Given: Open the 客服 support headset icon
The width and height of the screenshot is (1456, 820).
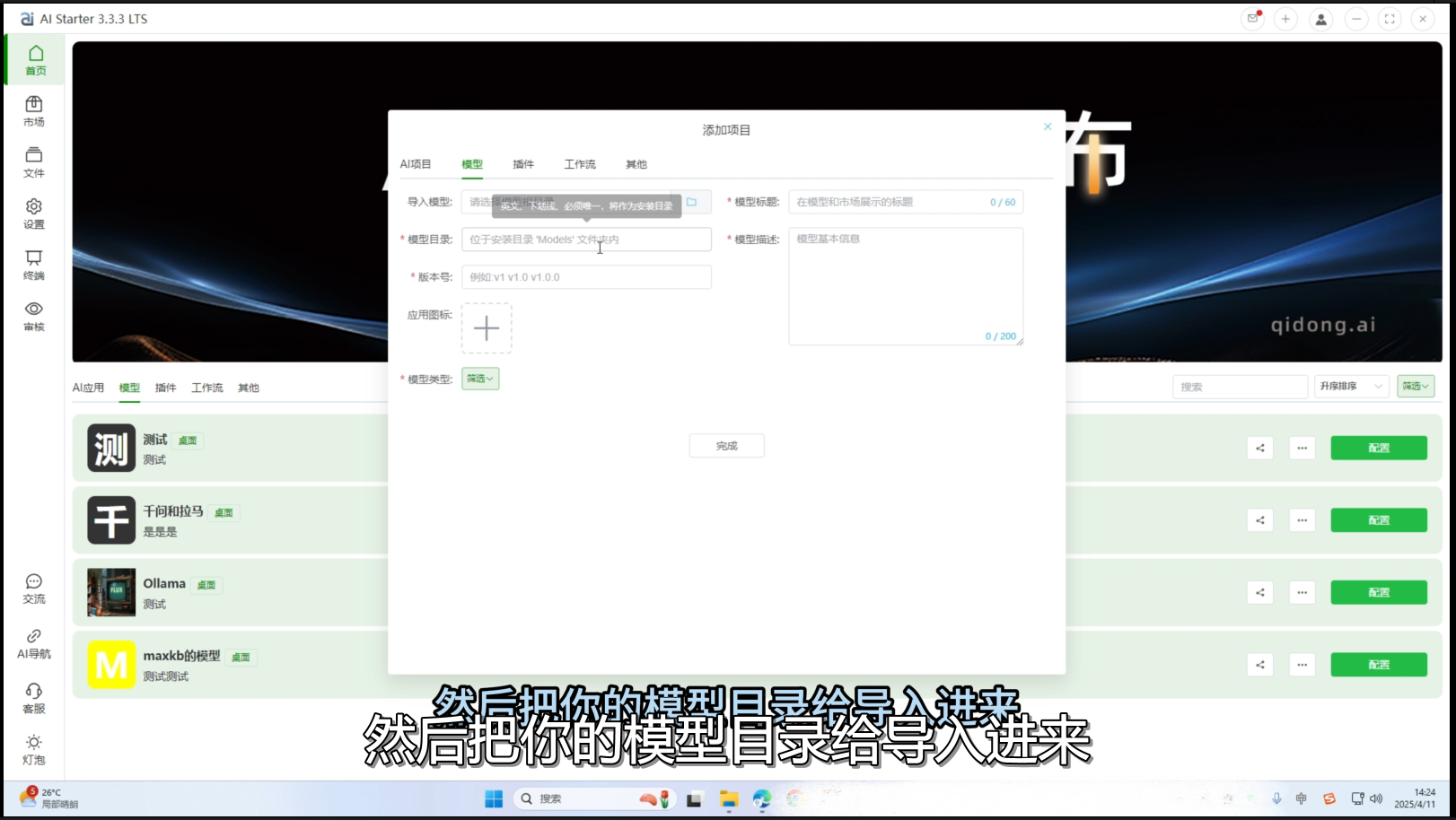Looking at the screenshot, I should coord(34,698).
